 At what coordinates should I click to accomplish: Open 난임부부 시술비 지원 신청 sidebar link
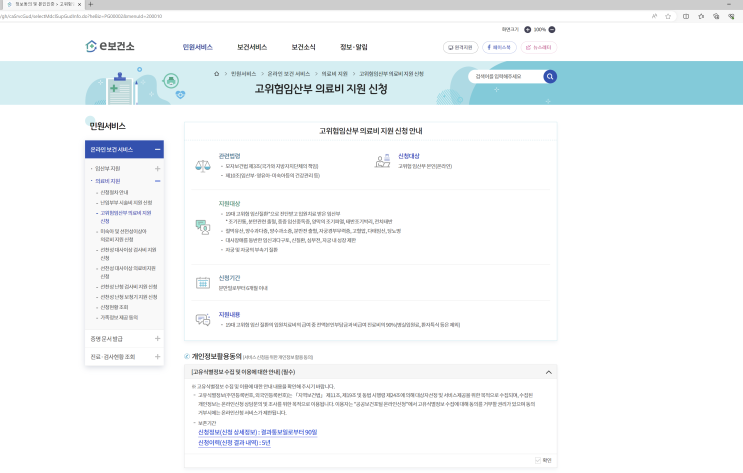click(126, 202)
